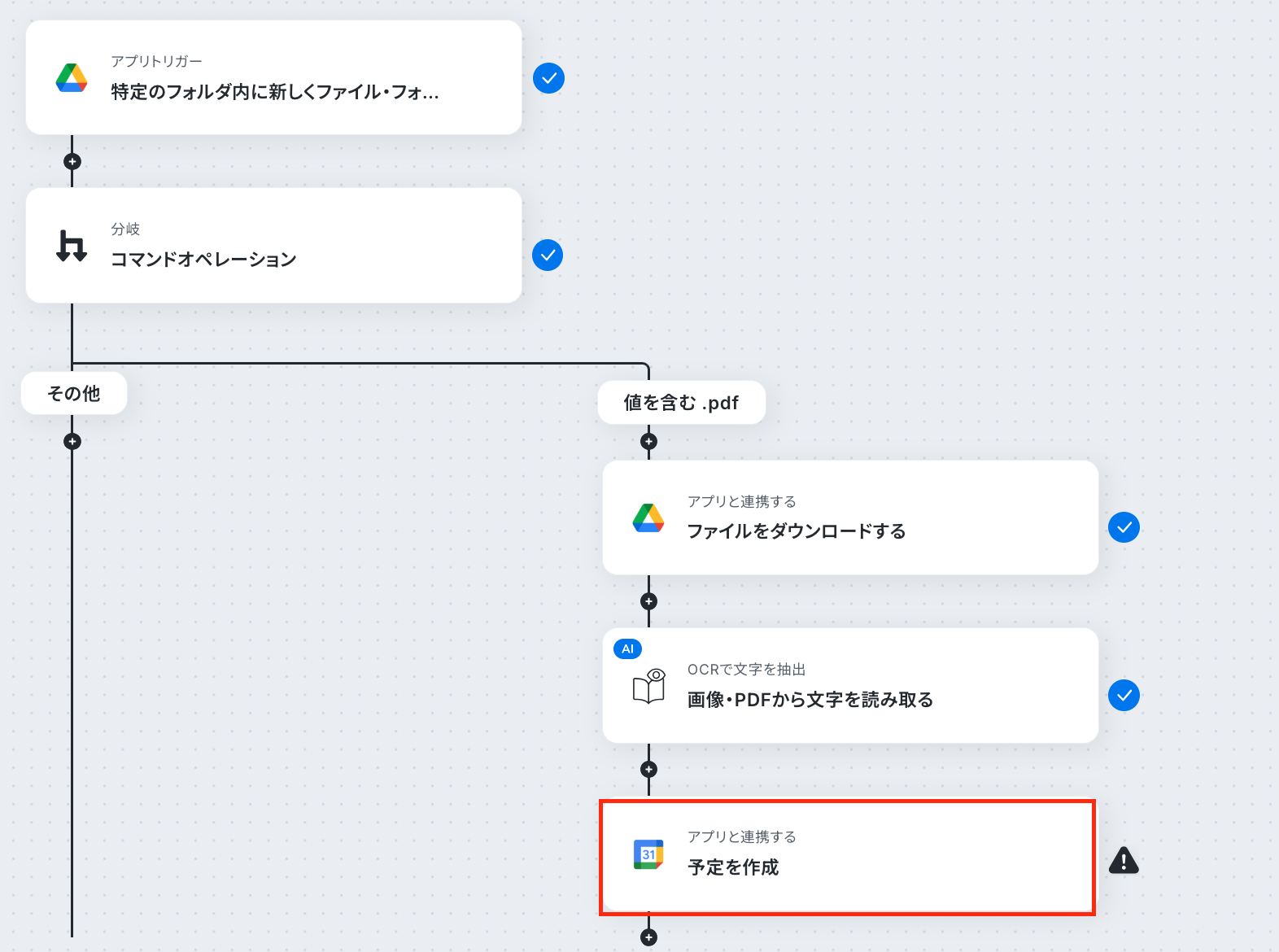Open the 画像・PDFから文字を読み取る step
This screenshot has height=952, width=1279.
850,685
